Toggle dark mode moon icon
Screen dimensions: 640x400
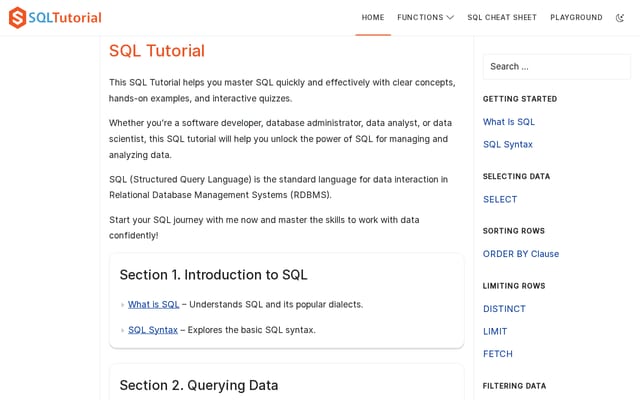(x=620, y=18)
